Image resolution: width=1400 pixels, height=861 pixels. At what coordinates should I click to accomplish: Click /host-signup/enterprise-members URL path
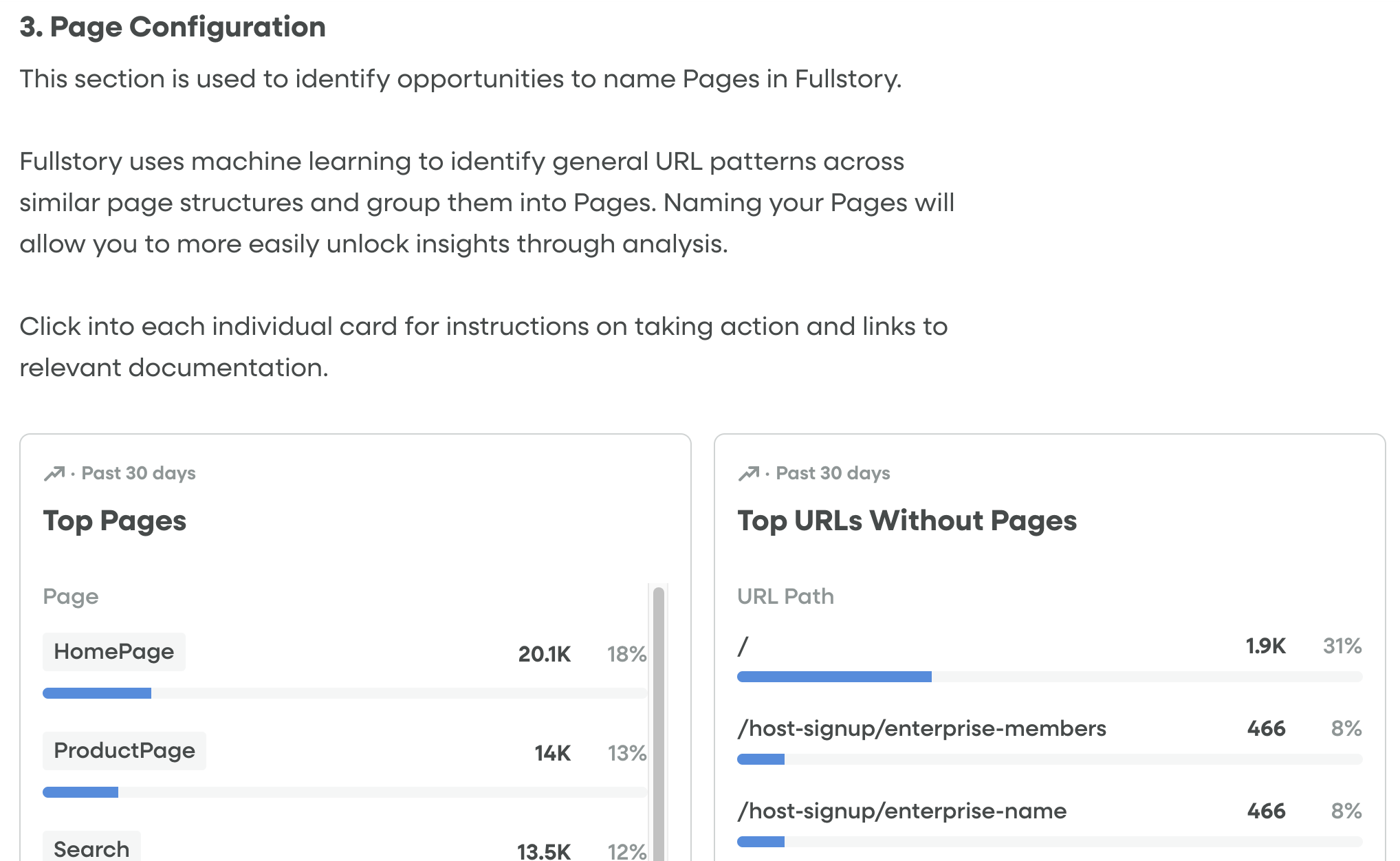[x=921, y=728]
